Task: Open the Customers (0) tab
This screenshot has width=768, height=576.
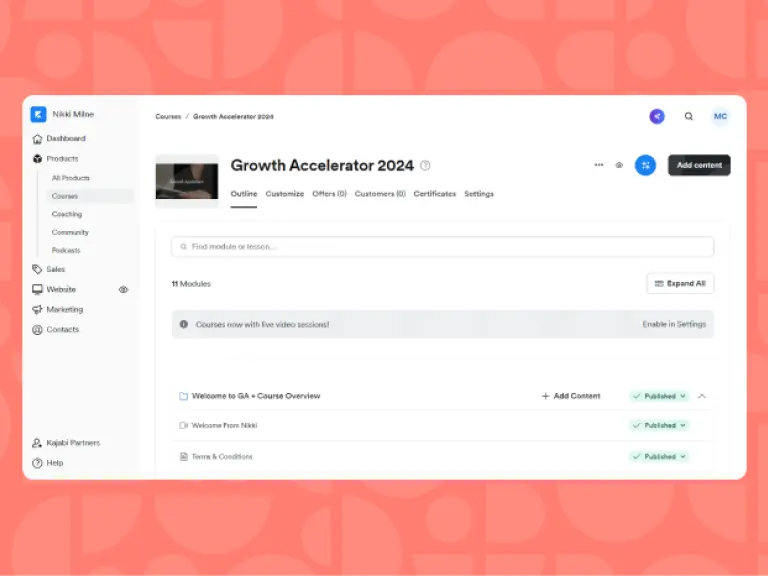Action: point(380,194)
